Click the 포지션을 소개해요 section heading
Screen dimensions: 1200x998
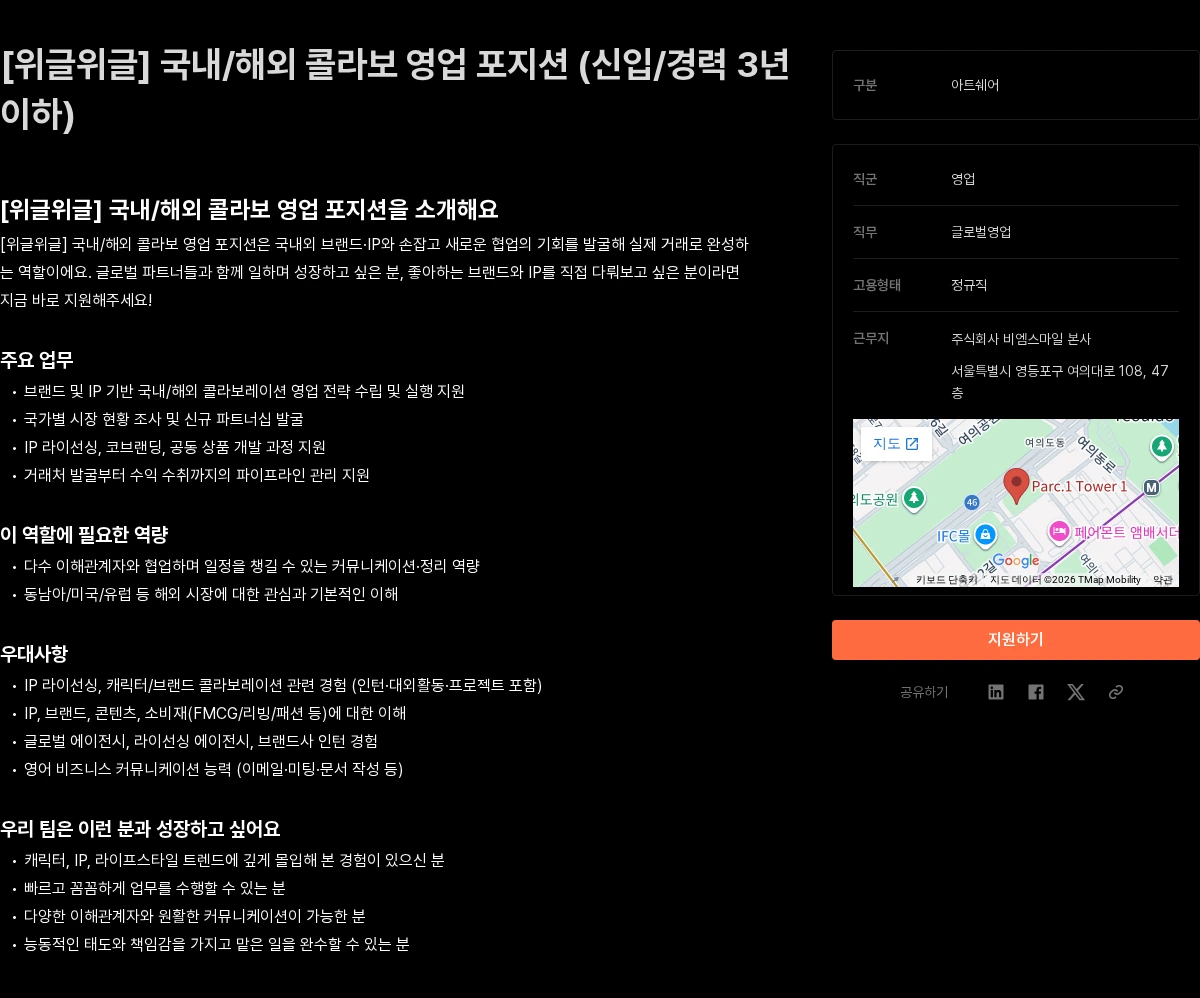pyautogui.click(x=249, y=209)
